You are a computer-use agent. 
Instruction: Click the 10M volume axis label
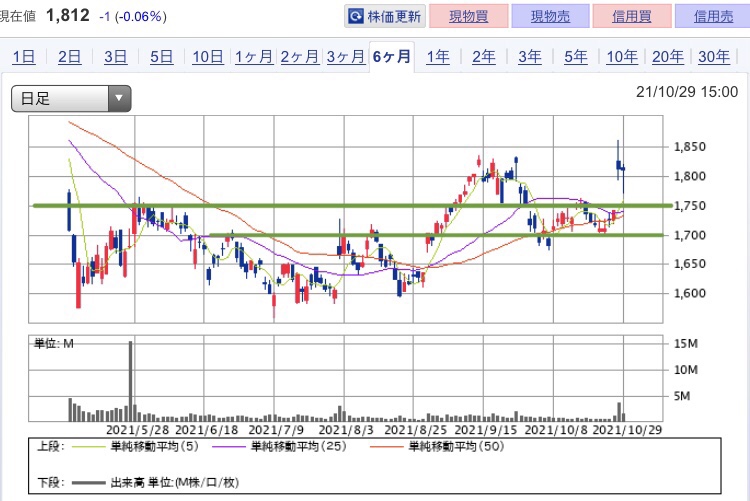[x=685, y=370]
